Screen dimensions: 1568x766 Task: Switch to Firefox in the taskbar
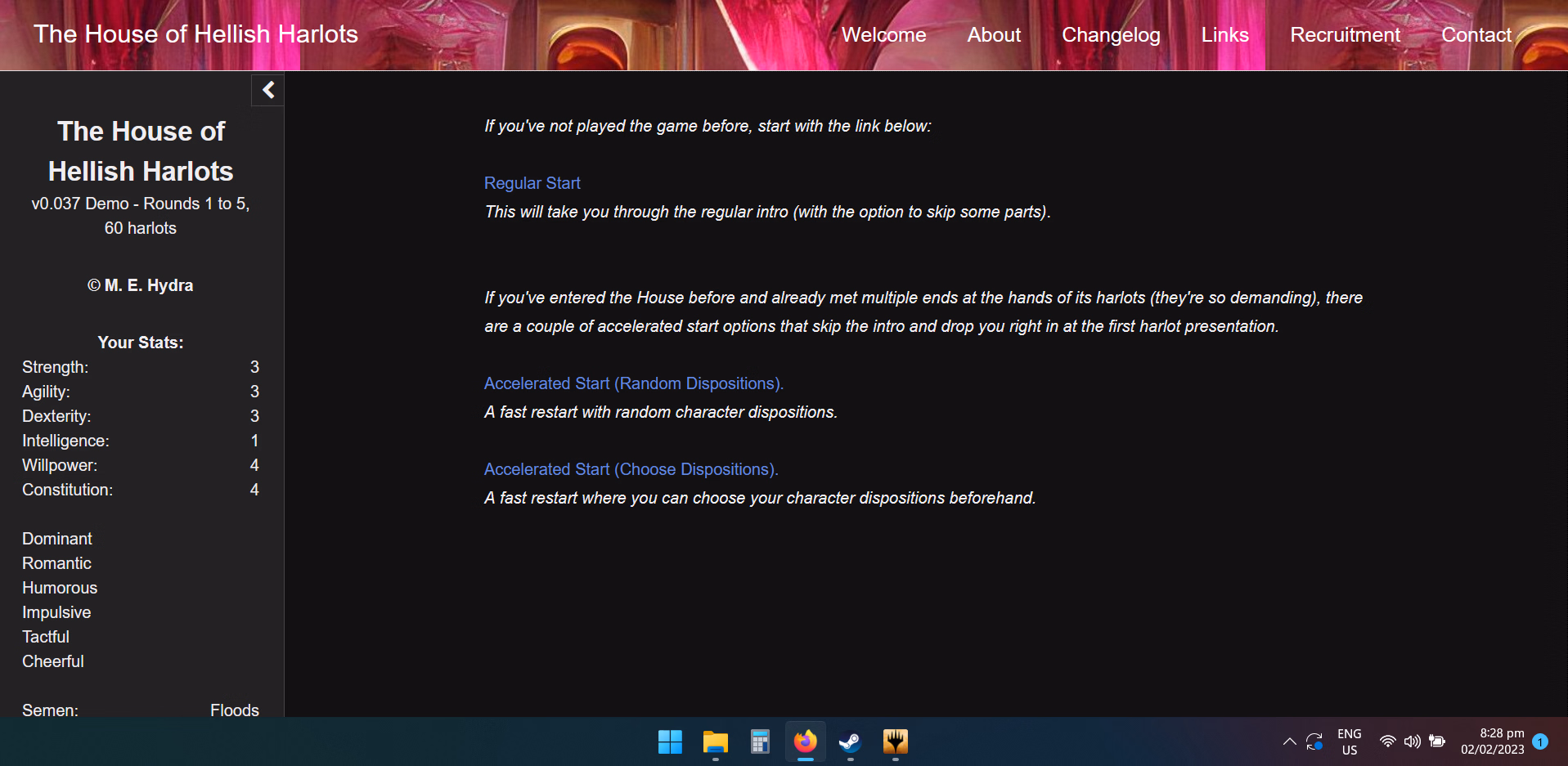click(805, 741)
